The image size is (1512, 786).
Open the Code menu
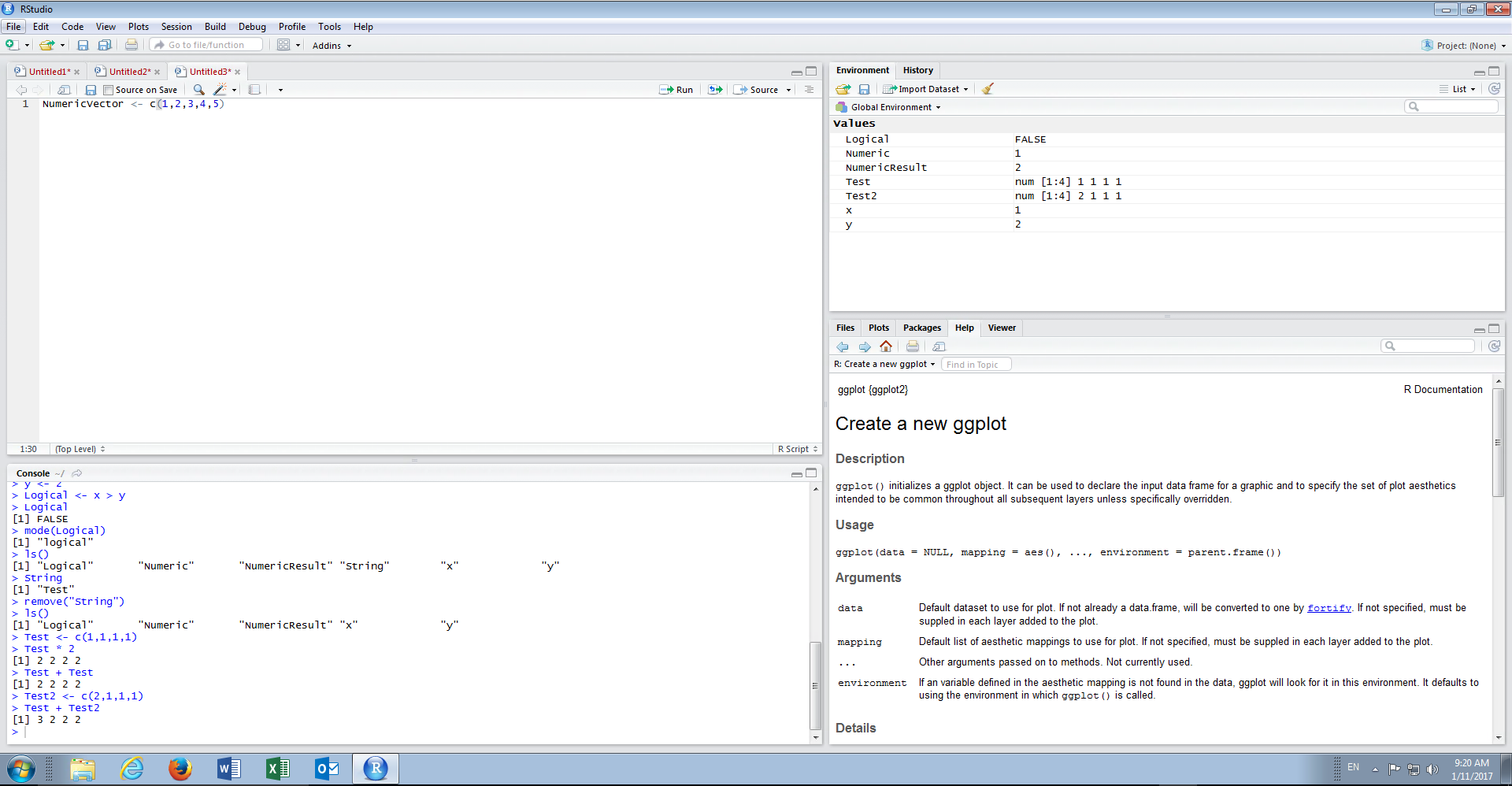(72, 27)
